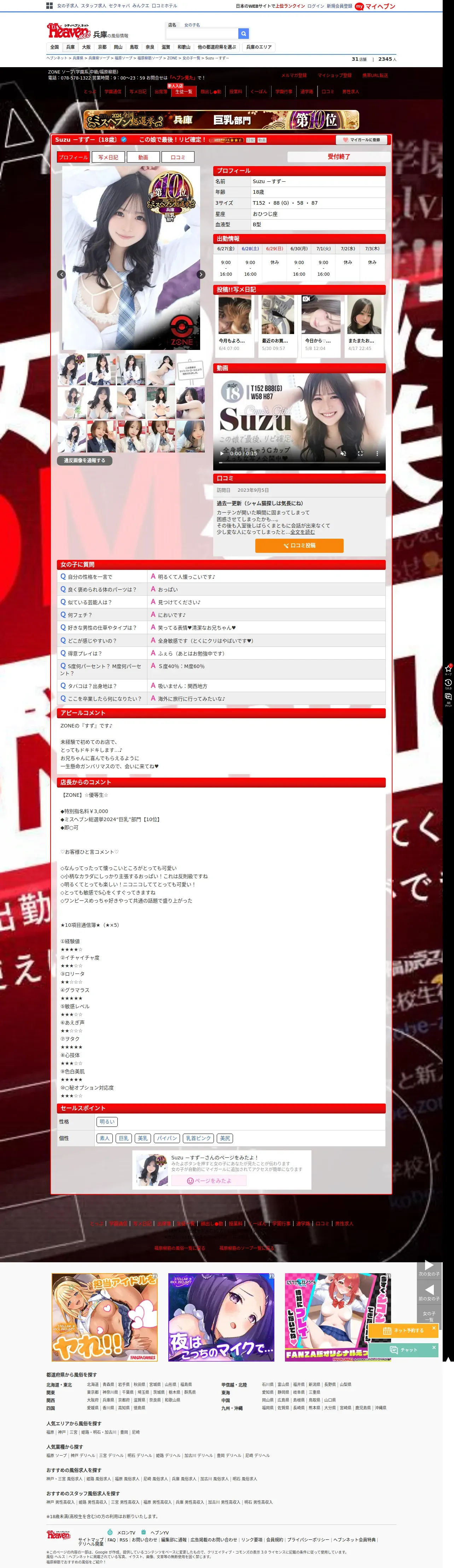Open メロンTV footer link

pyautogui.click(x=126, y=1533)
